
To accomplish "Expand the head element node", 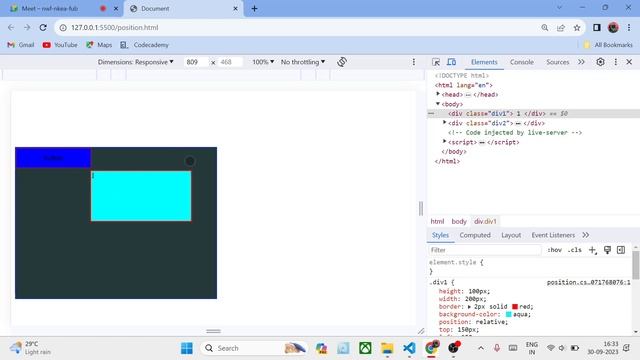I will tap(438, 94).
